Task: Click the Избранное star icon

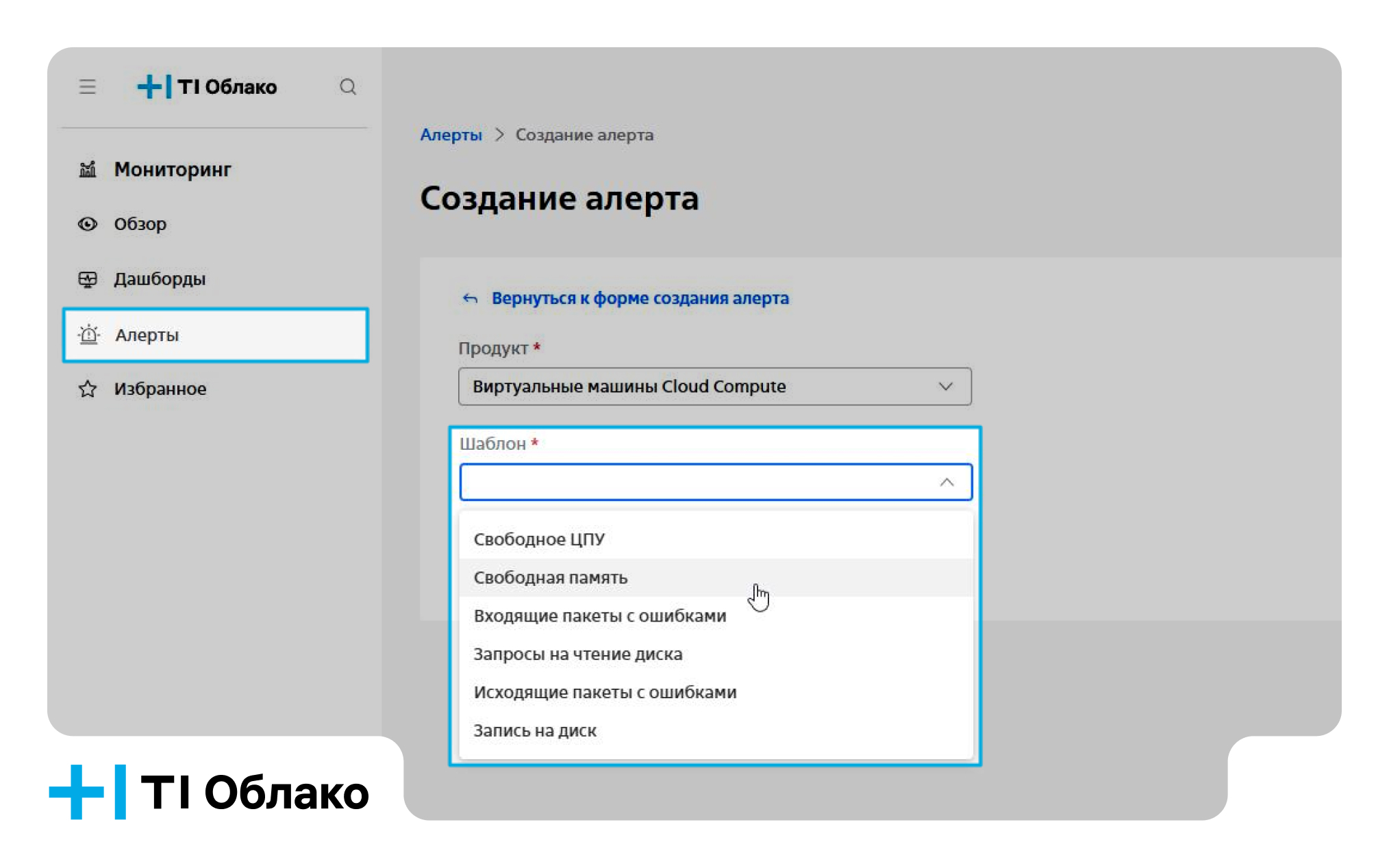Action: click(88, 389)
